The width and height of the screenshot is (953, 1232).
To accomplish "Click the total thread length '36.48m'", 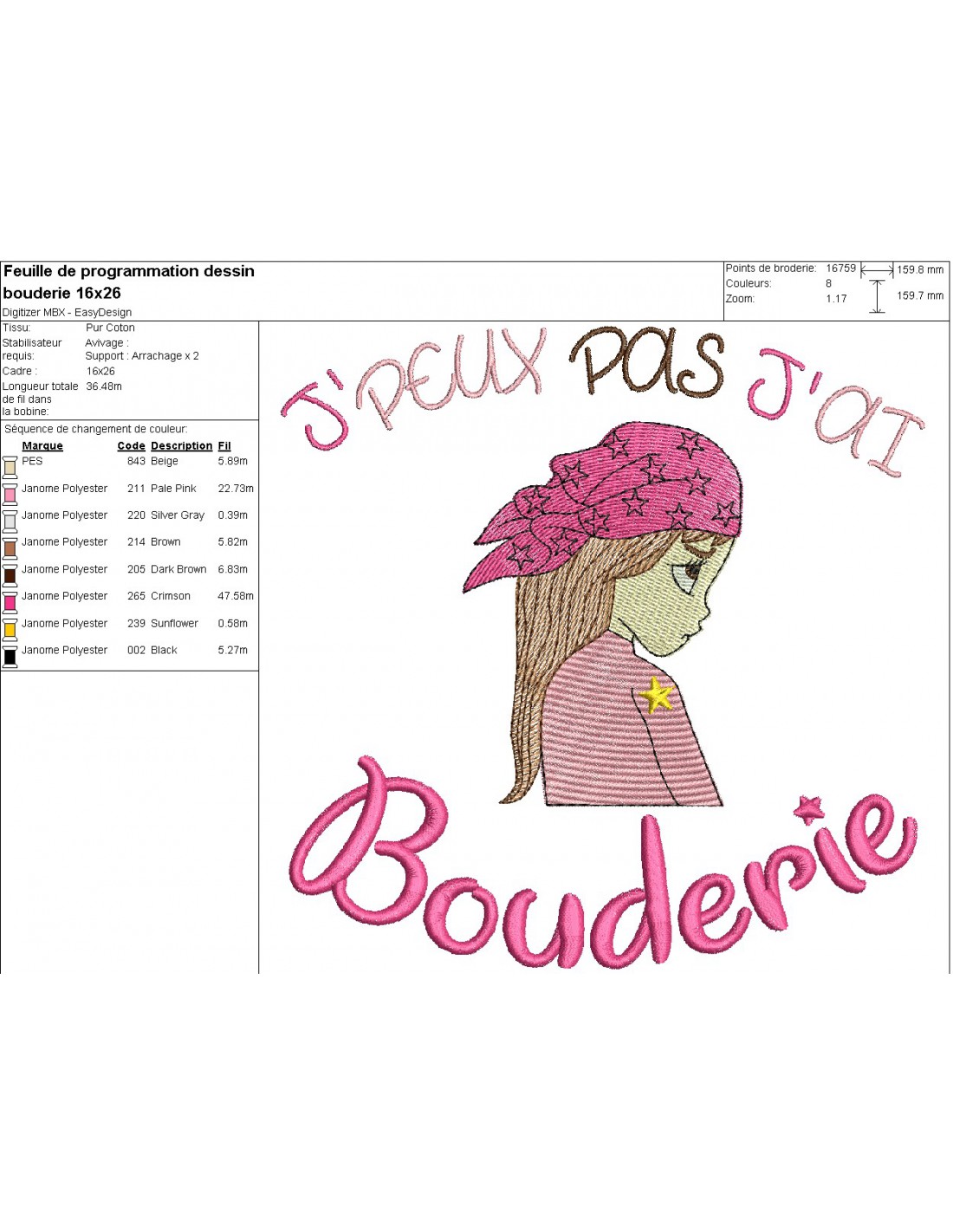I will coord(104,386).
